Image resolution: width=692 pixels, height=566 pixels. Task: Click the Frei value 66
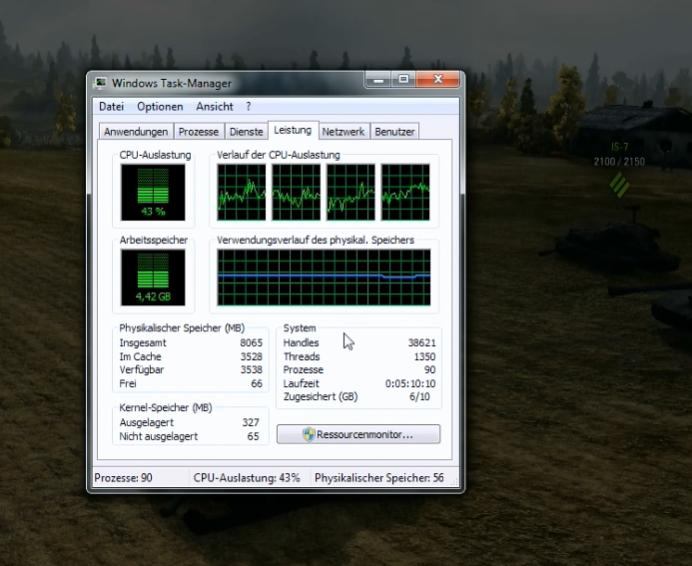[x=256, y=384]
